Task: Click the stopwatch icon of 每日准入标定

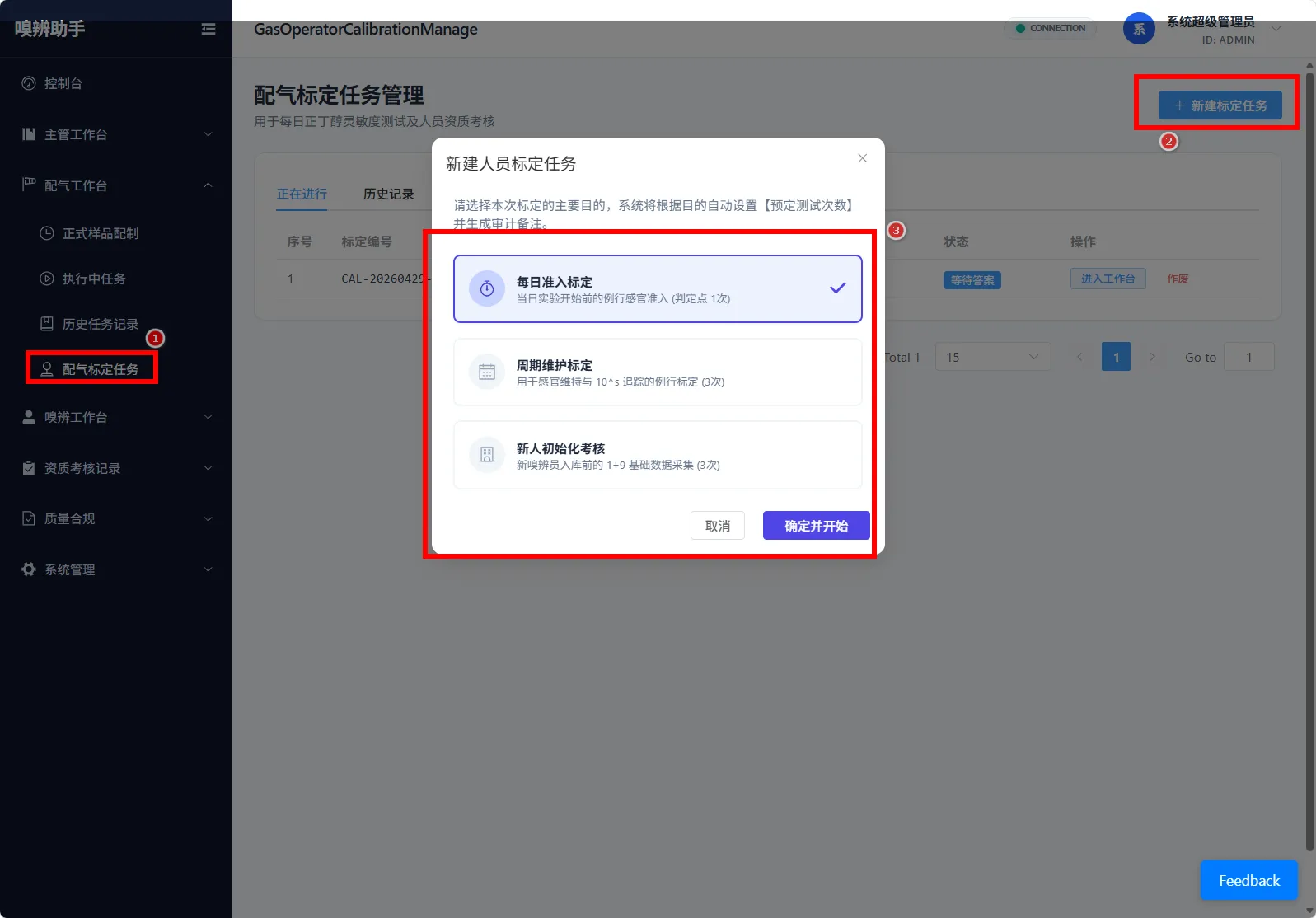Action: pos(487,288)
